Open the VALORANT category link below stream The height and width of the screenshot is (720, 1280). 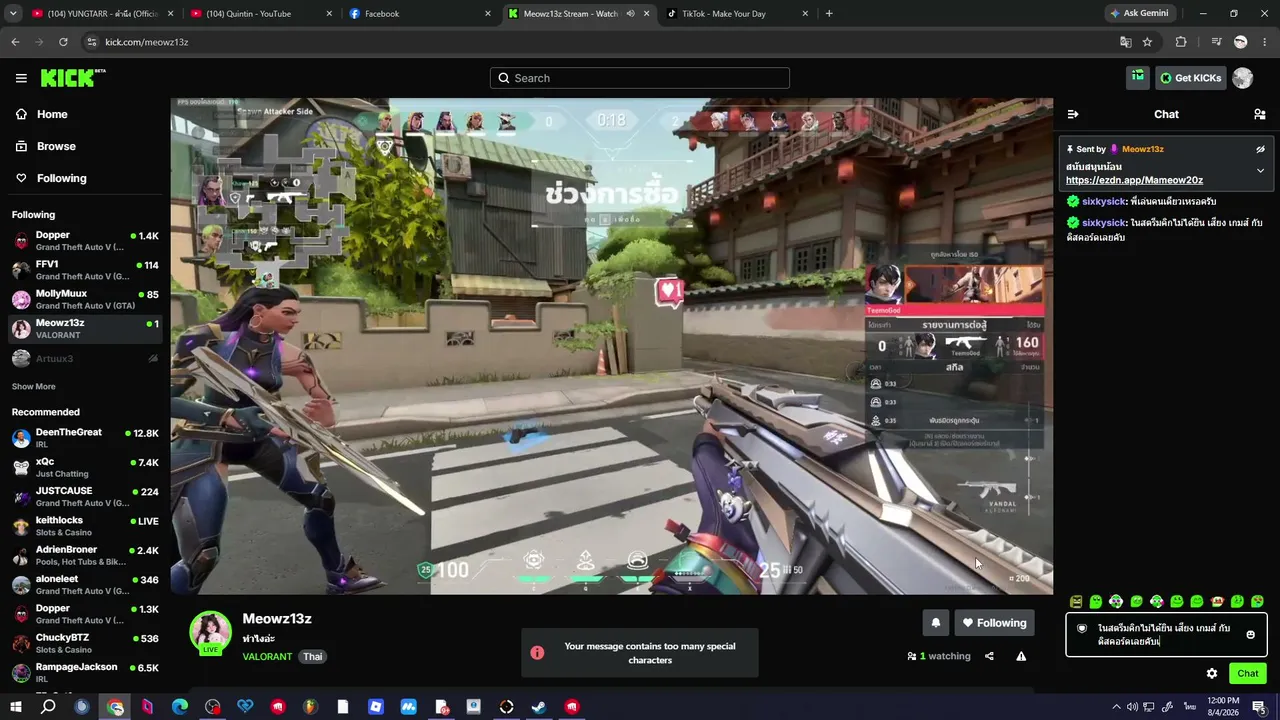tap(267, 657)
